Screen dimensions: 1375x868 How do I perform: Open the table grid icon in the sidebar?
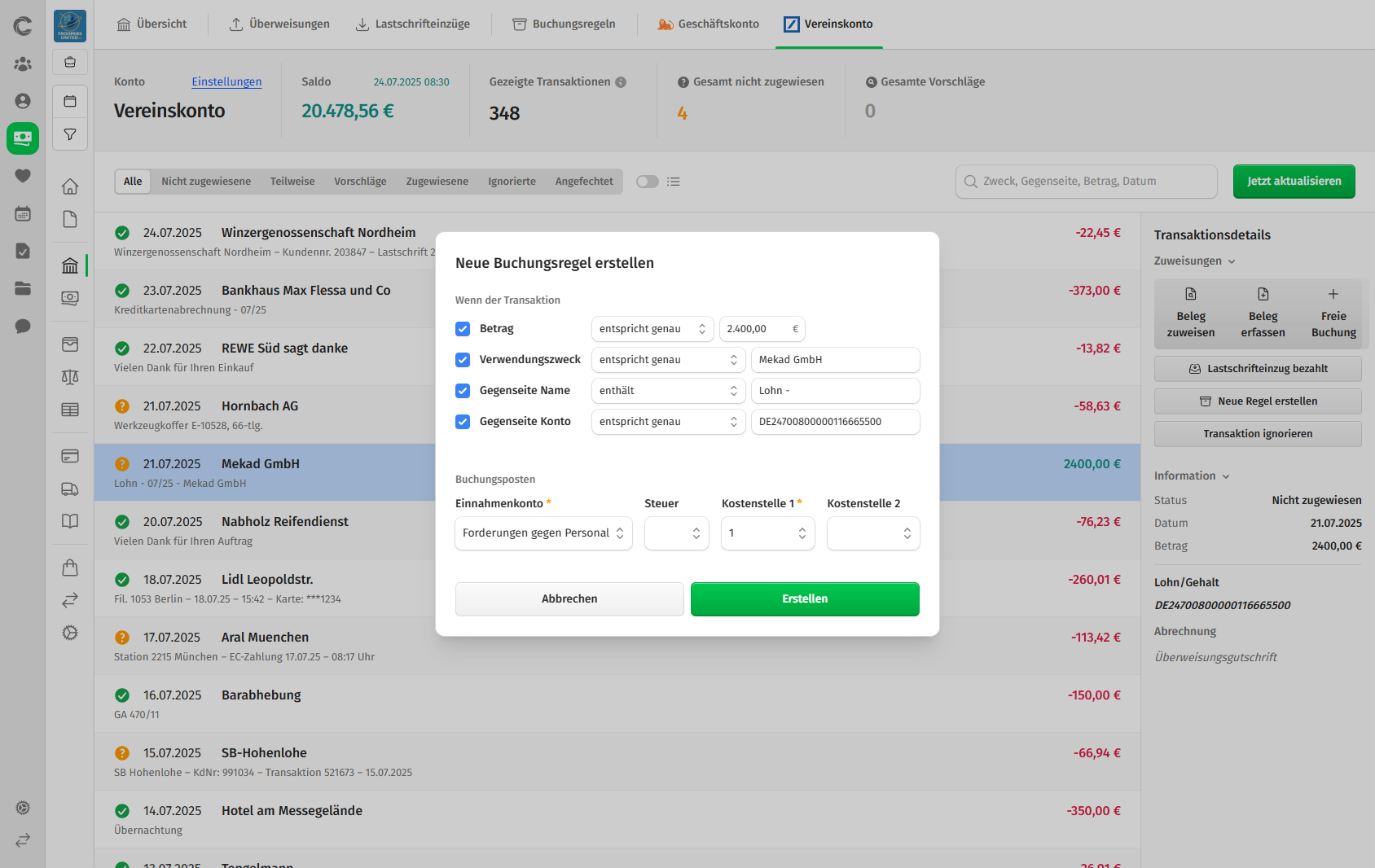coord(70,410)
